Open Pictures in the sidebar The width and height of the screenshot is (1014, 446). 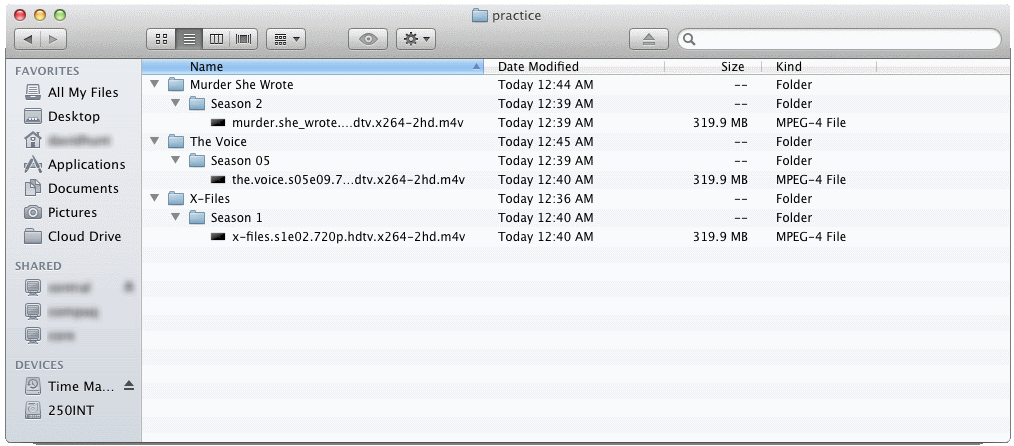(x=61, y=212)
